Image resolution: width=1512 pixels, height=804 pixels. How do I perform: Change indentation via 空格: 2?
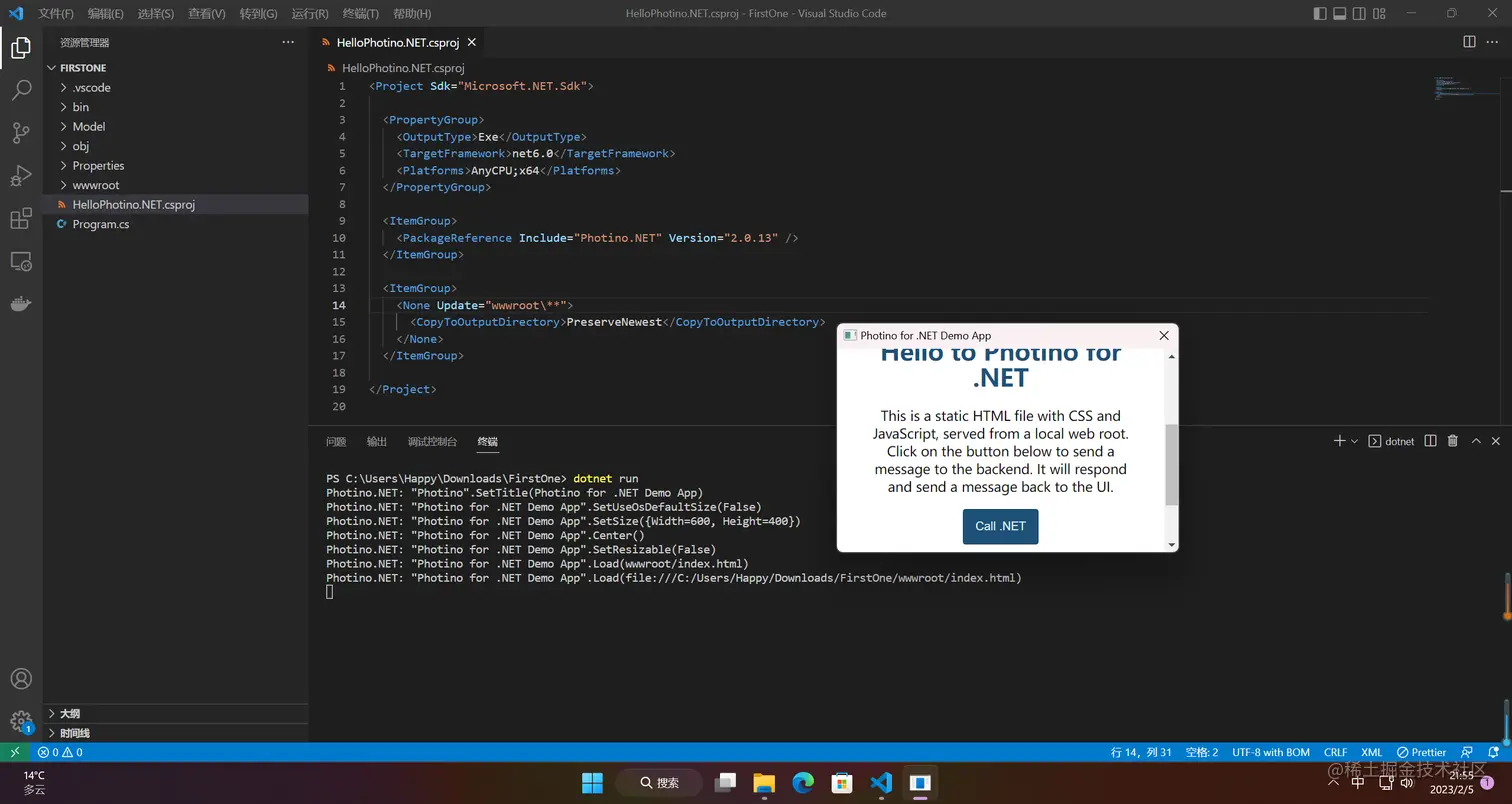coord(1201,752)
